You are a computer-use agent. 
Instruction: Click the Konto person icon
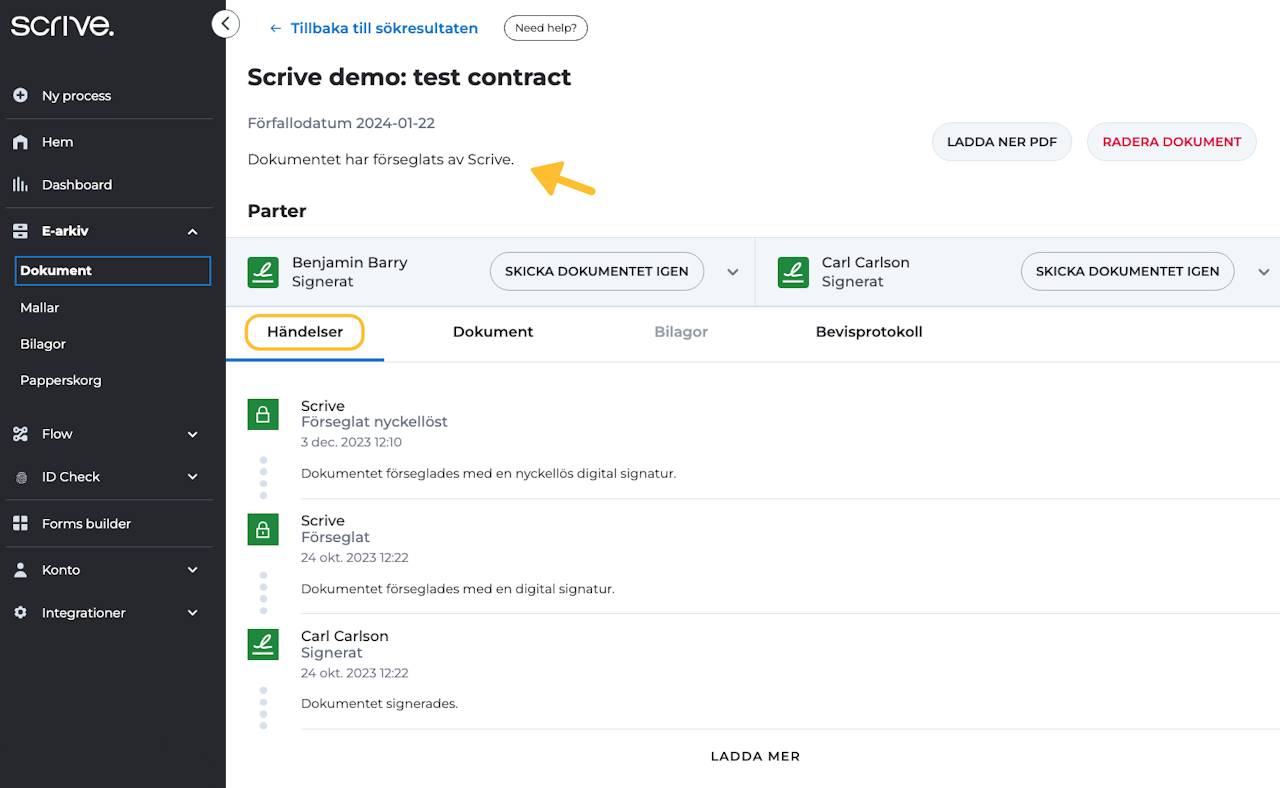coord(20,570)
